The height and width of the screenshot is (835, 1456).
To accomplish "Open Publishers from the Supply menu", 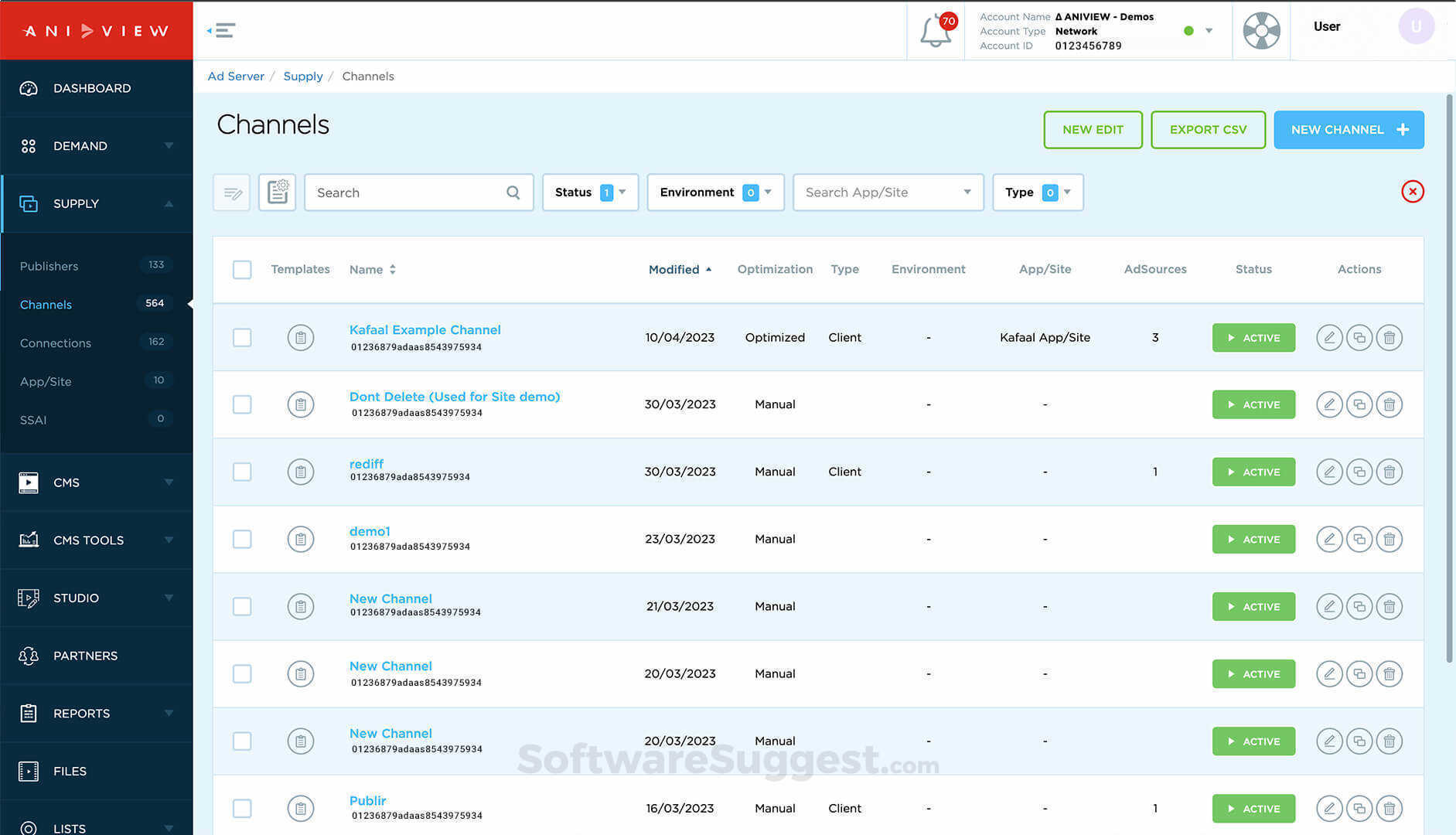I will coord(49,266).
